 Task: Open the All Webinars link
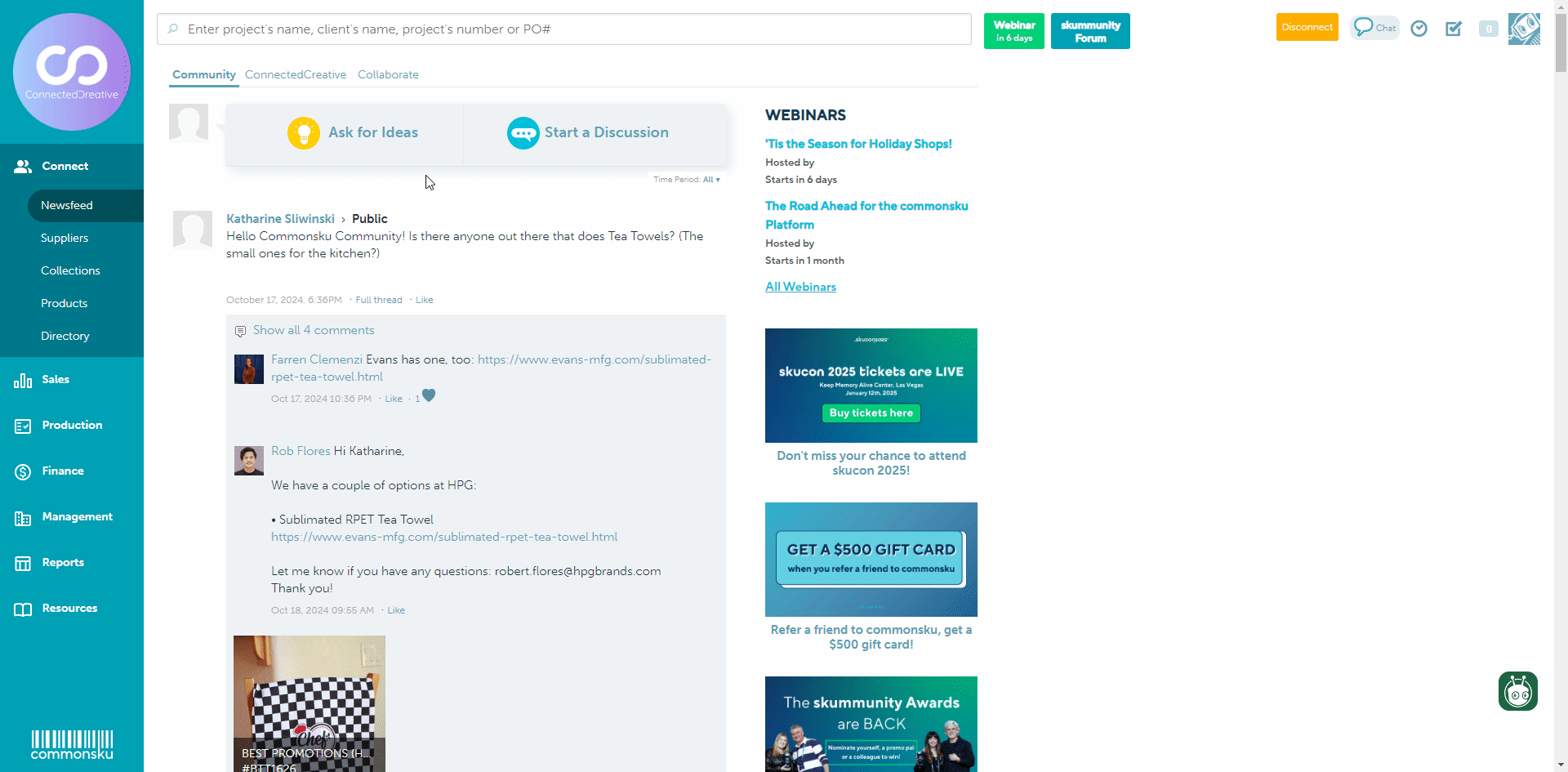800,287
